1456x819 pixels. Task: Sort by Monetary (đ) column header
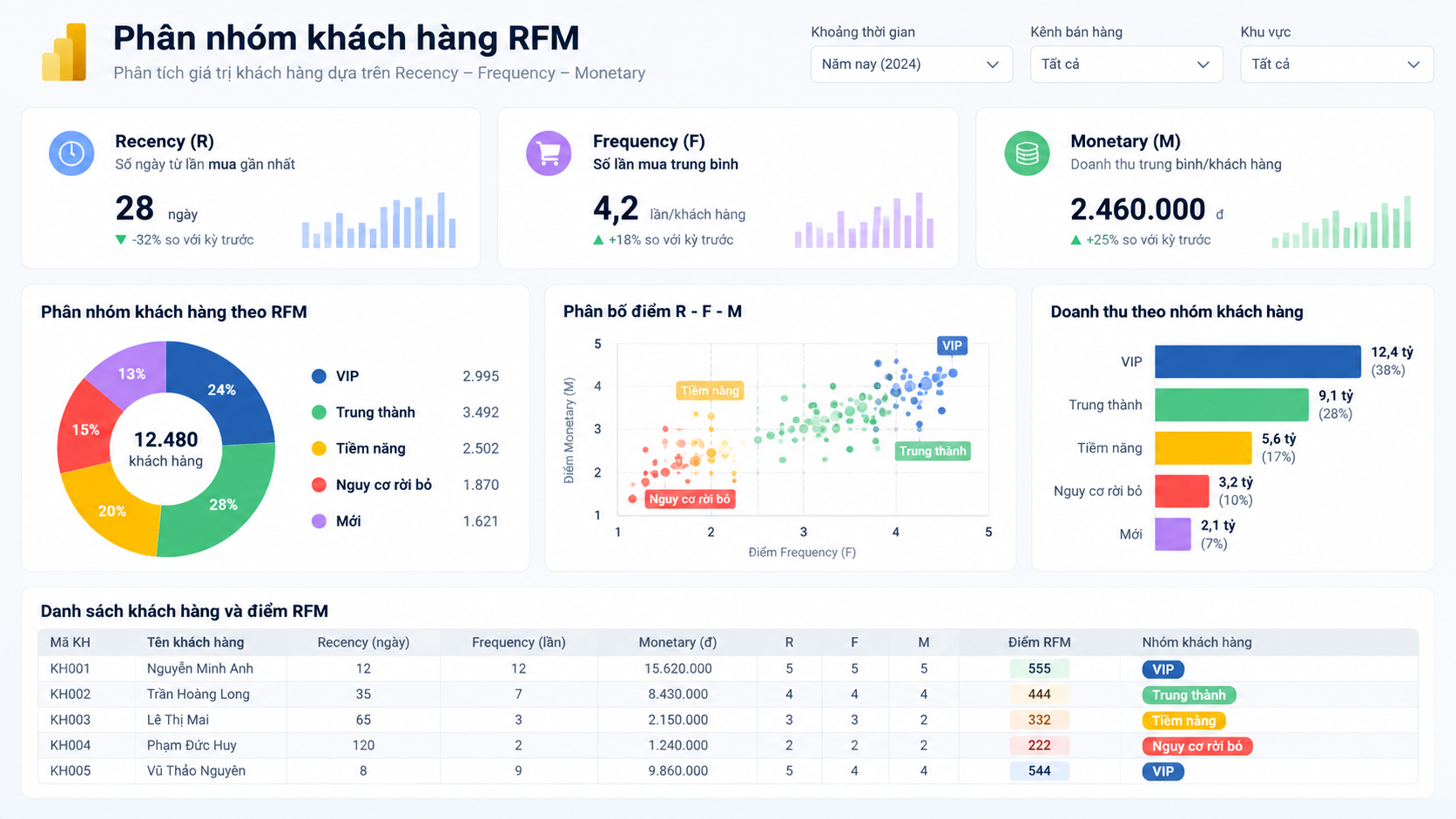click(x=677, y=642)
